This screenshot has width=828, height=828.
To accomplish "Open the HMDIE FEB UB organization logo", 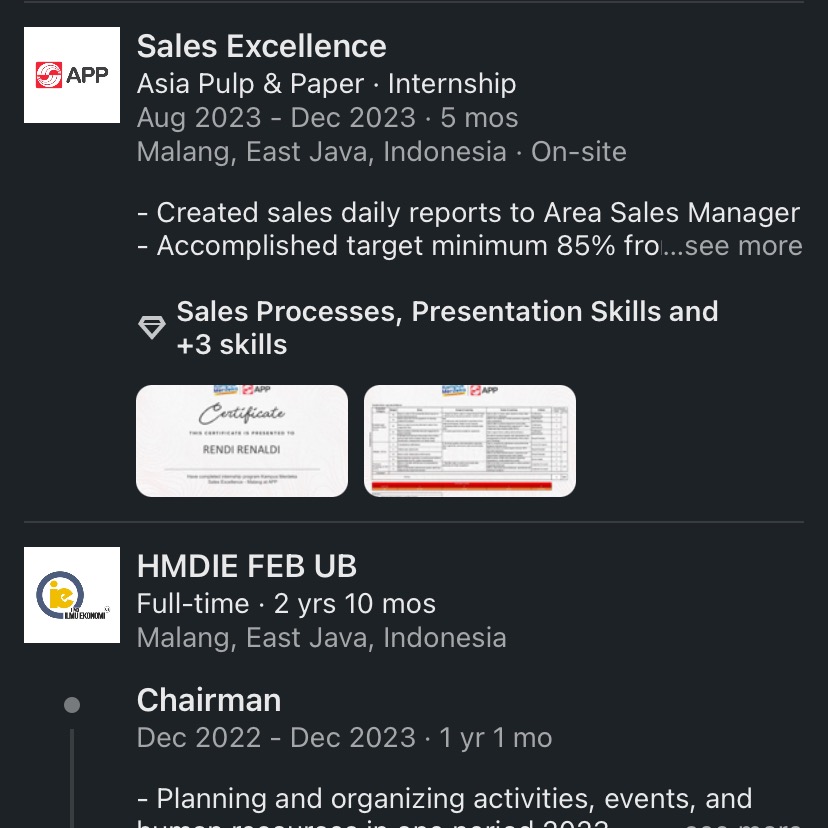I will tap(72, 595).
